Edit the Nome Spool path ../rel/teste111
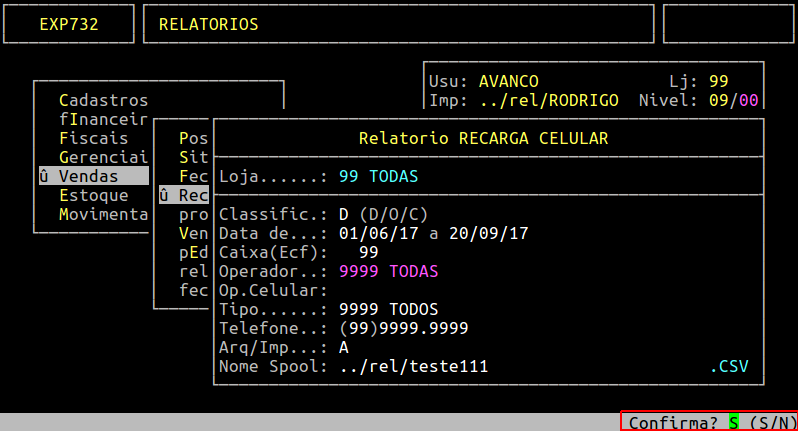This screenshot has width=798, height=431. [413, 366]
